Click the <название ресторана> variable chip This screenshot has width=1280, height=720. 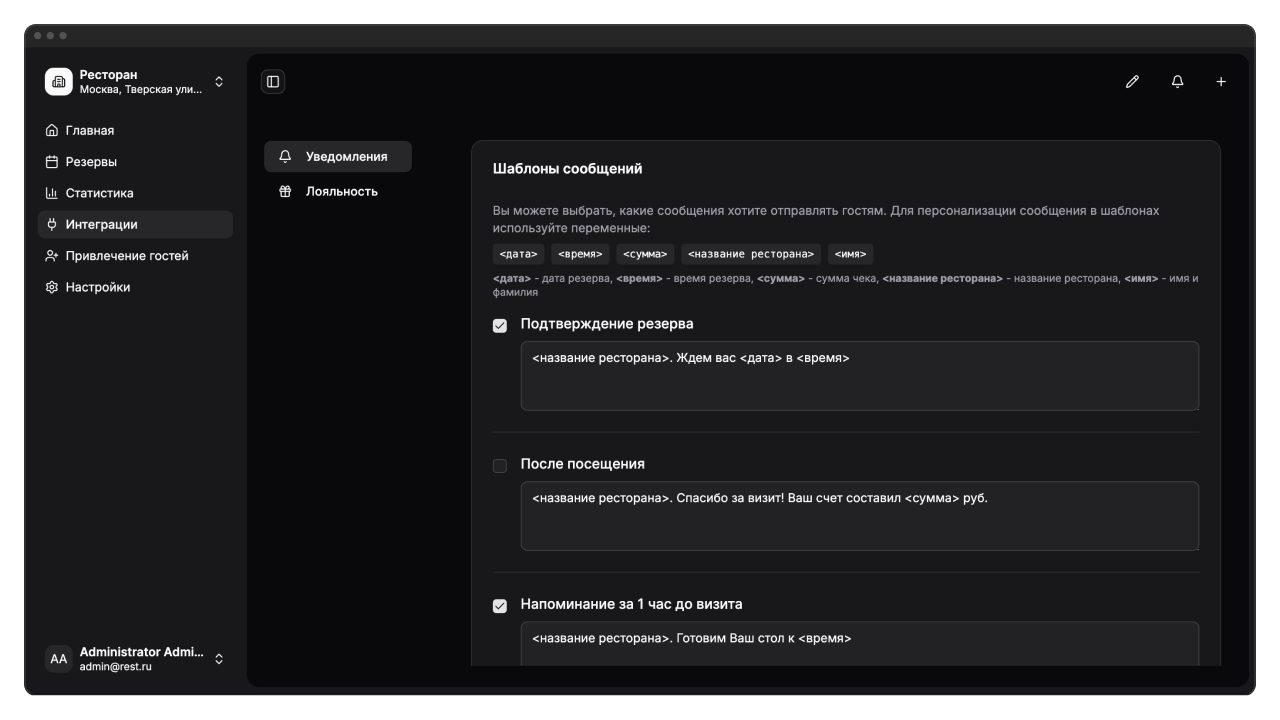[x=751, y=254]
